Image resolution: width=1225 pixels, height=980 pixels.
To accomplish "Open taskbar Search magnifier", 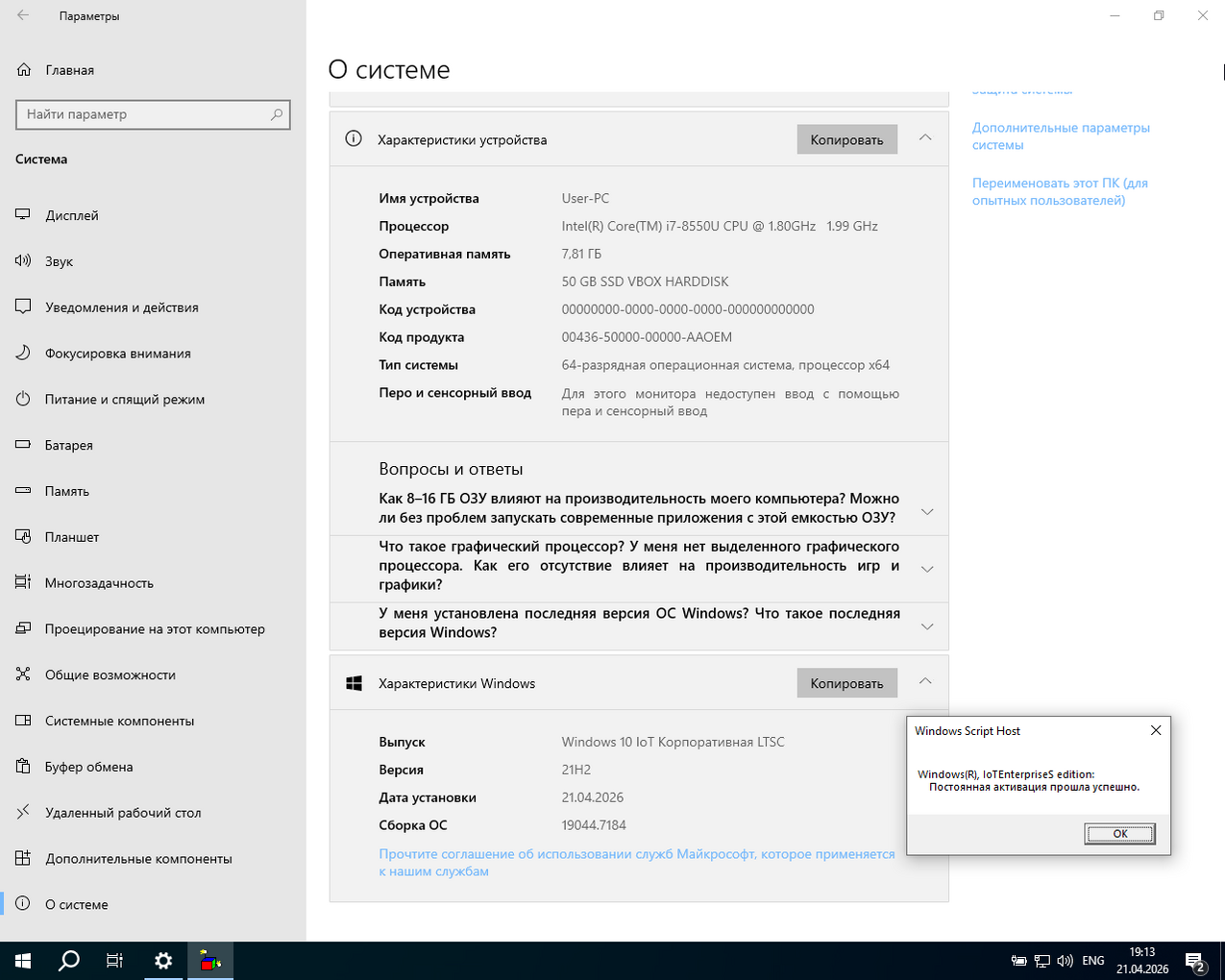I will point(69,961).
